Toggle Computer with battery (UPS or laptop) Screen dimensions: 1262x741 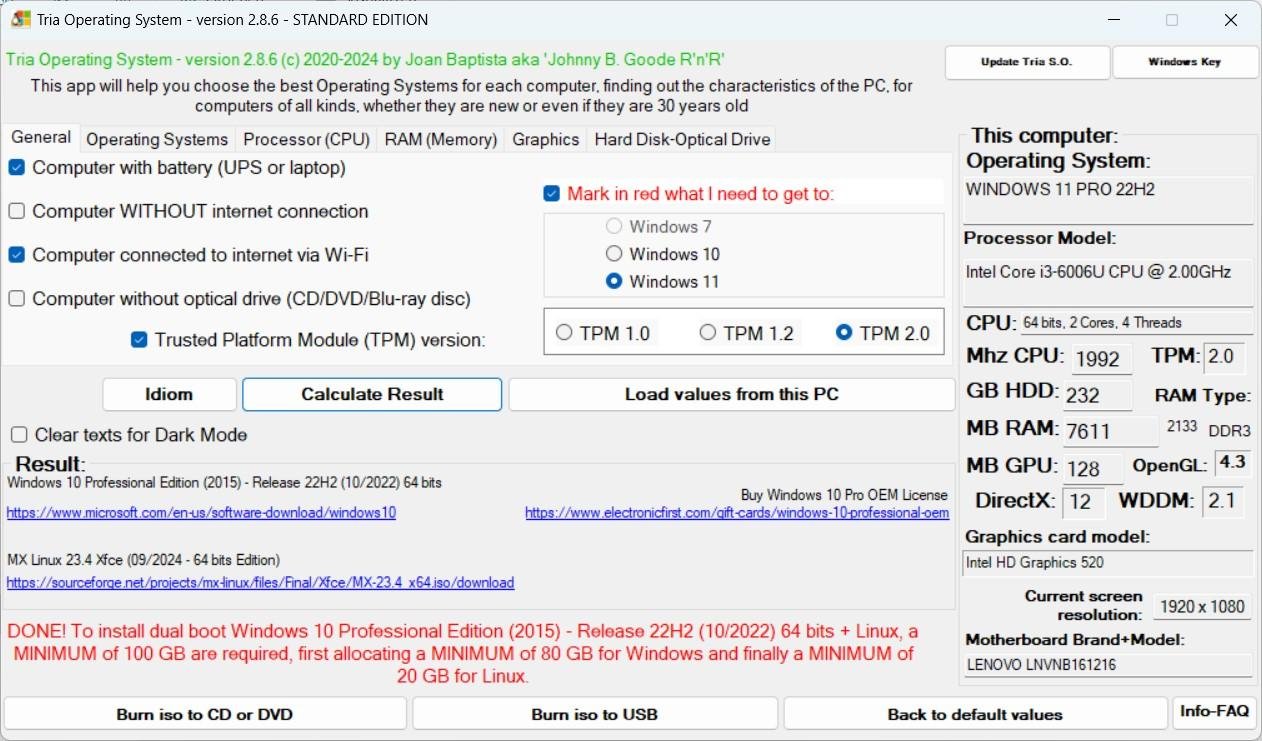[17, 168]
